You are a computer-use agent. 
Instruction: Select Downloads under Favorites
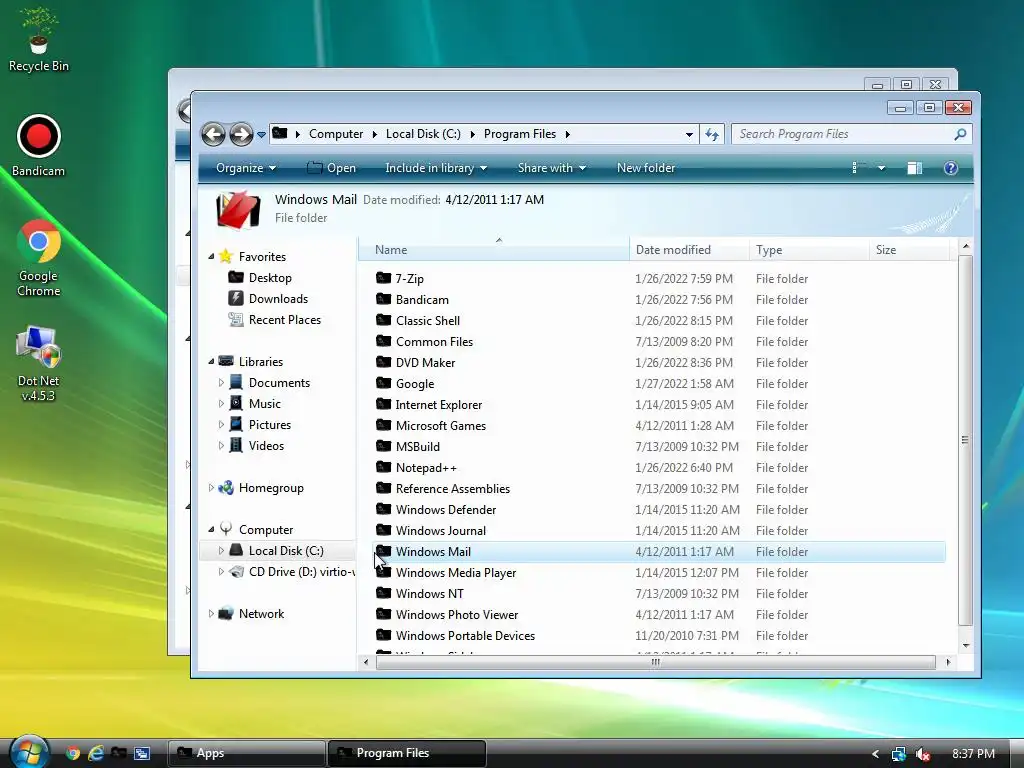click(x=268, y=298)
